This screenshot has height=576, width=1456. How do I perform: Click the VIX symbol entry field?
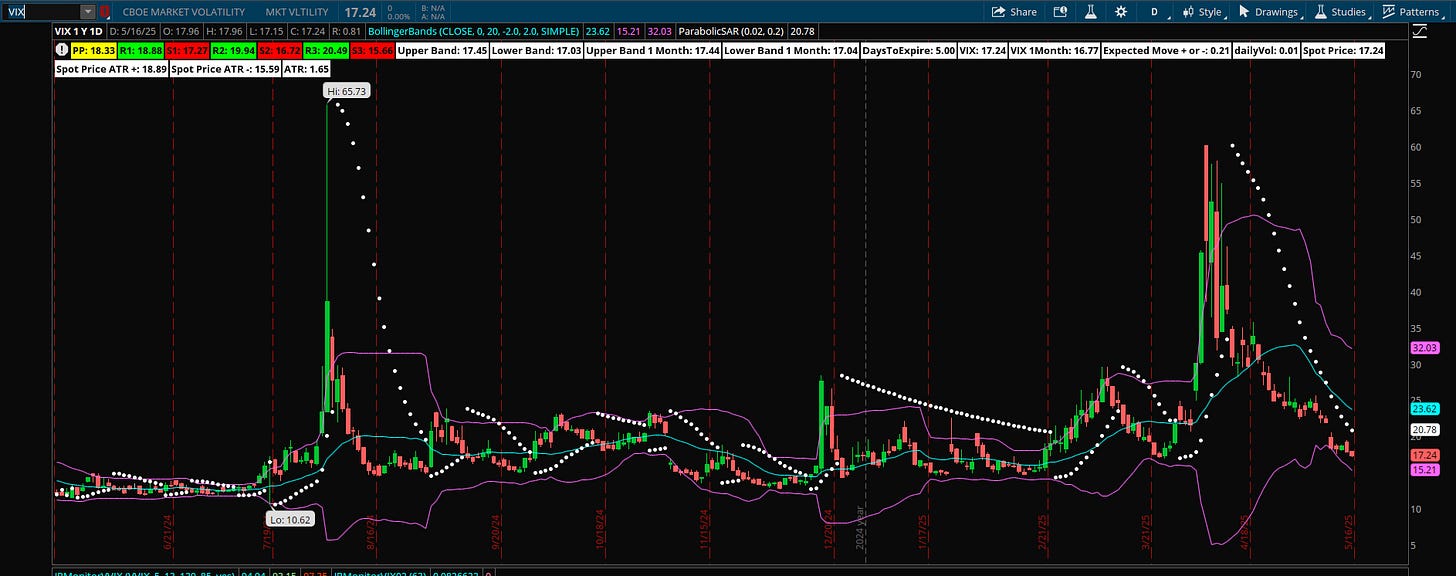point(40,11)
